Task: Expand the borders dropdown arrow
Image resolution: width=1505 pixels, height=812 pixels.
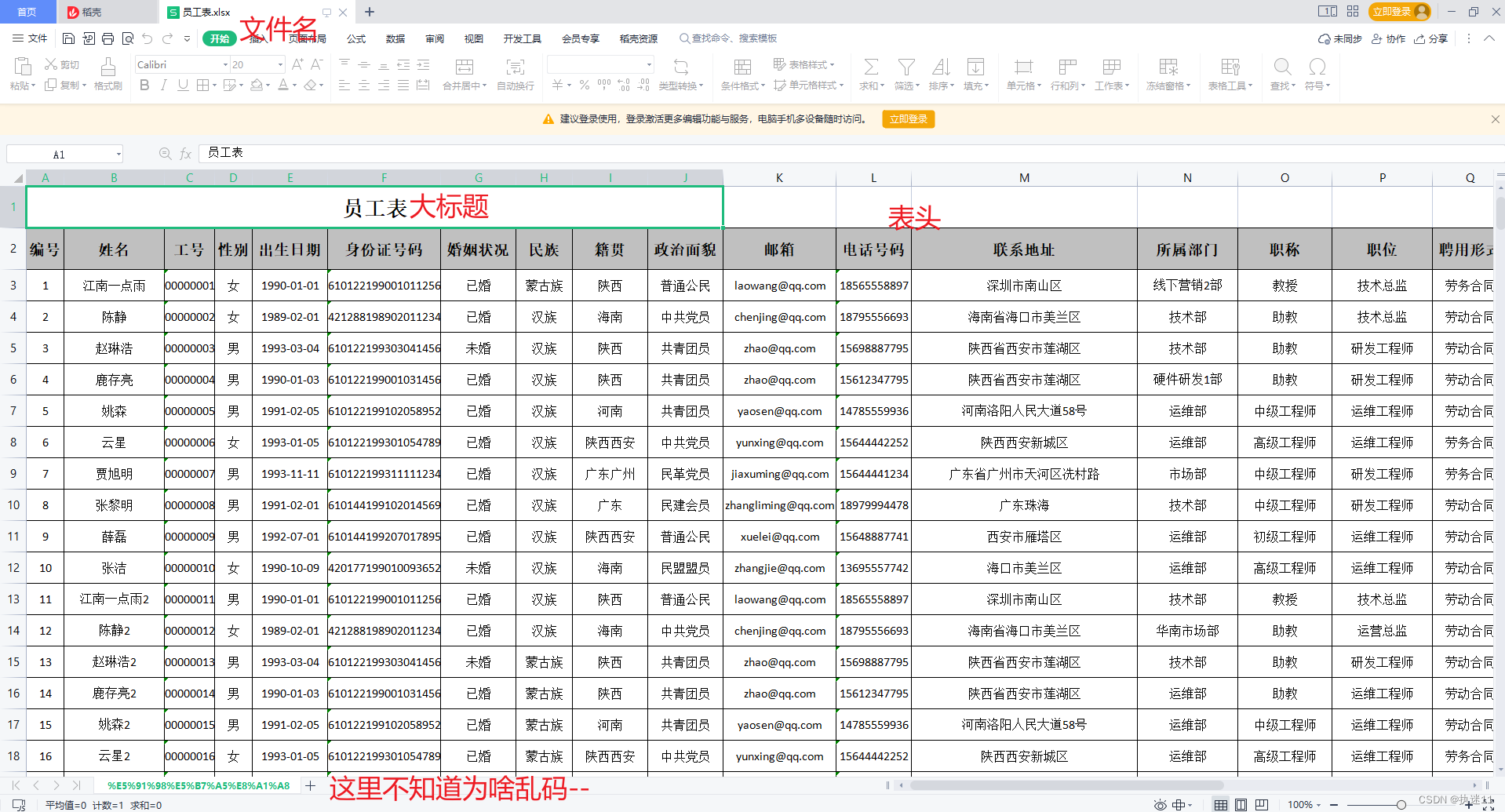Action: pyautogui.click(x=213, y=85)
